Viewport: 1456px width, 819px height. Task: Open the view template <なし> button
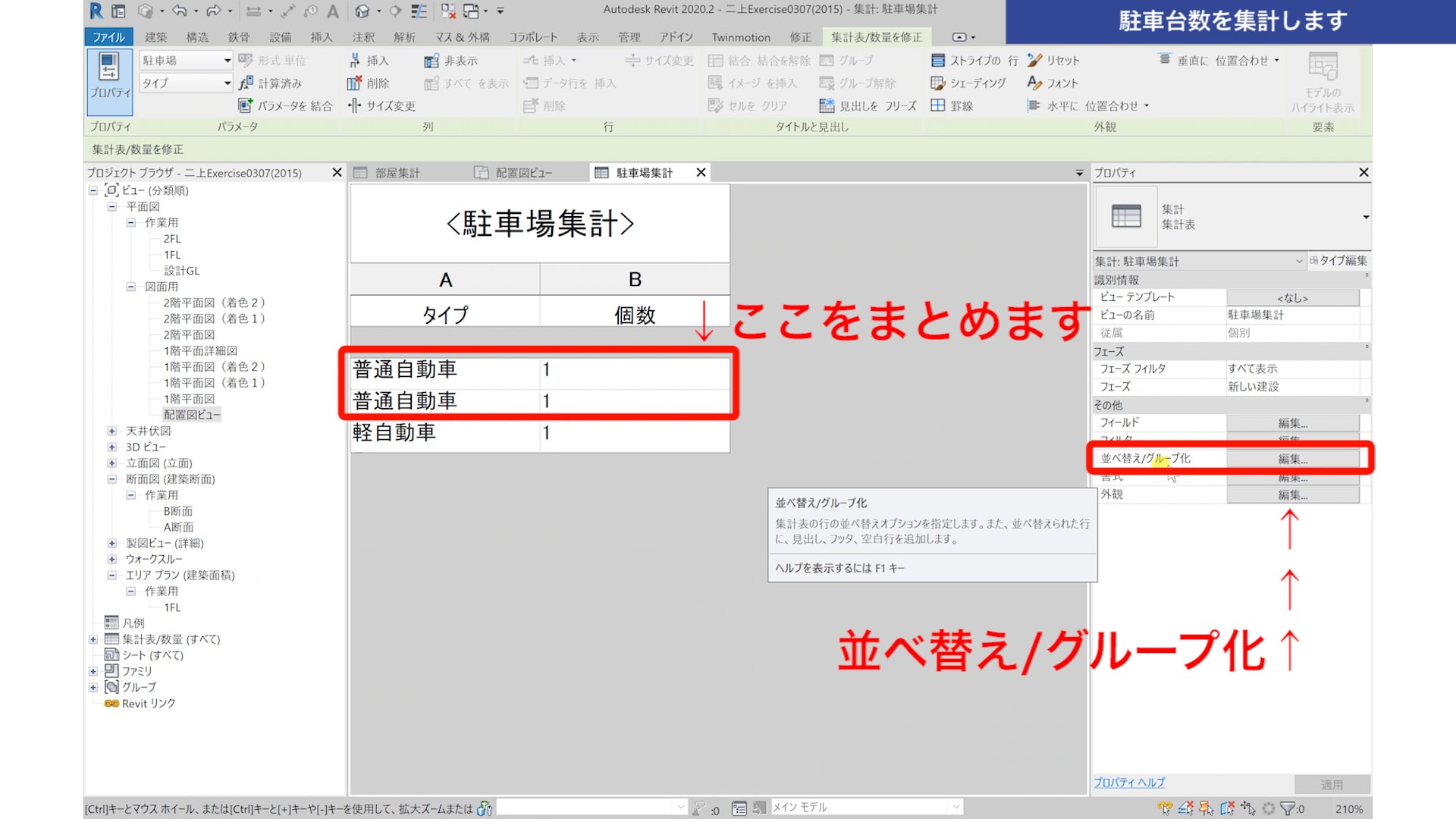point(1292,297)
